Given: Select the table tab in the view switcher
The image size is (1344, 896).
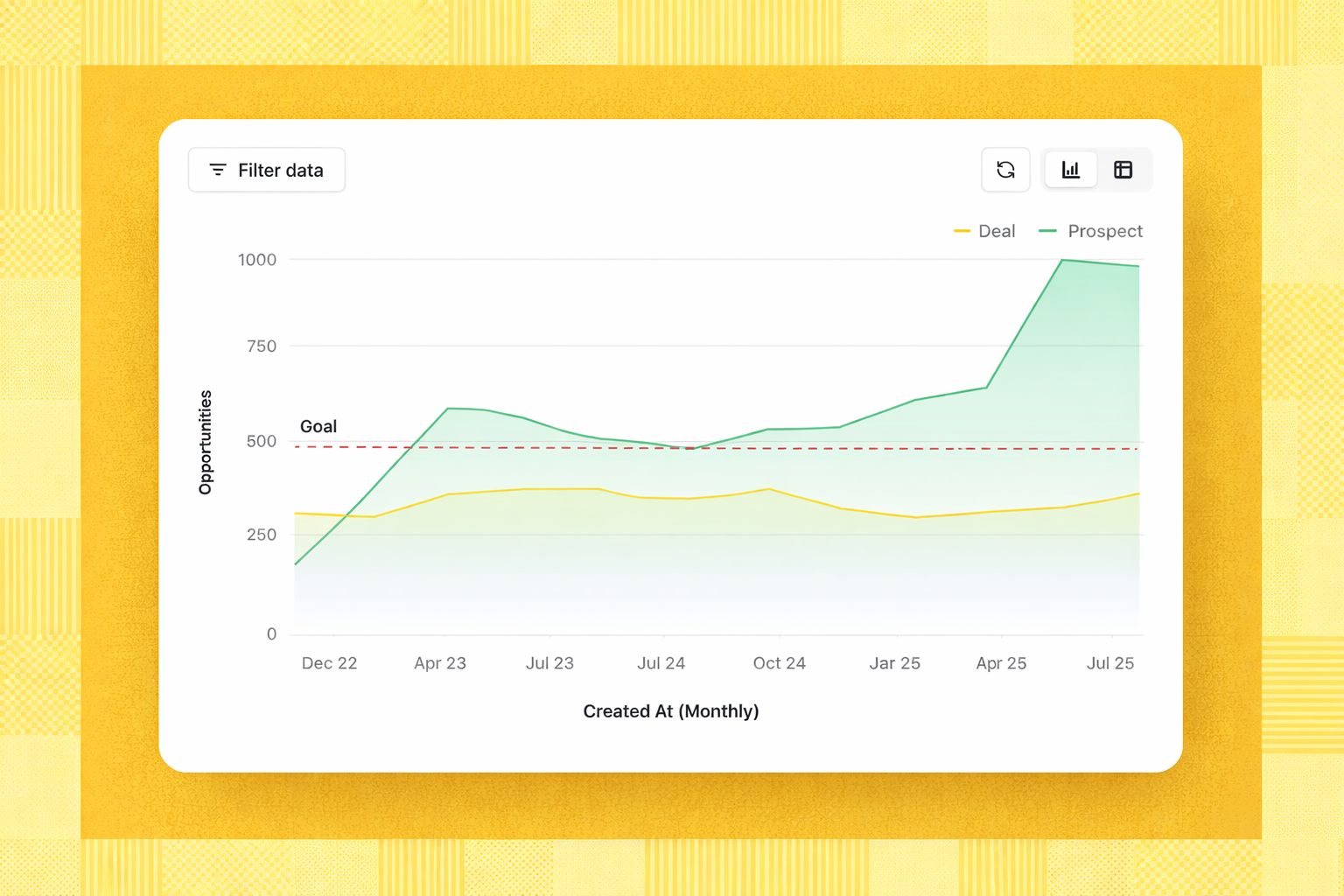Looking at the screenshot, I should tap(1123, 170).
